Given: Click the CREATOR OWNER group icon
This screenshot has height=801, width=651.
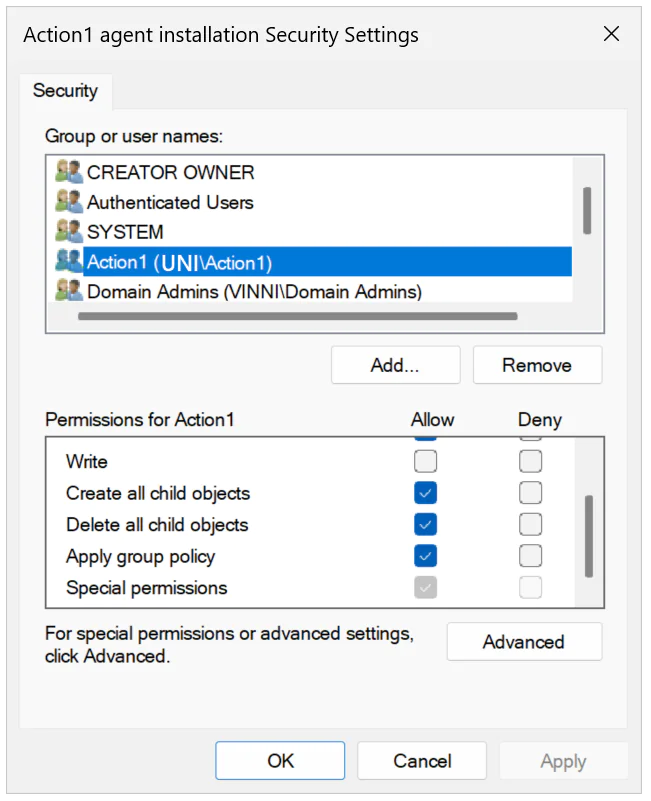Looking at the screenshot, I should click(x=68, y=171).
